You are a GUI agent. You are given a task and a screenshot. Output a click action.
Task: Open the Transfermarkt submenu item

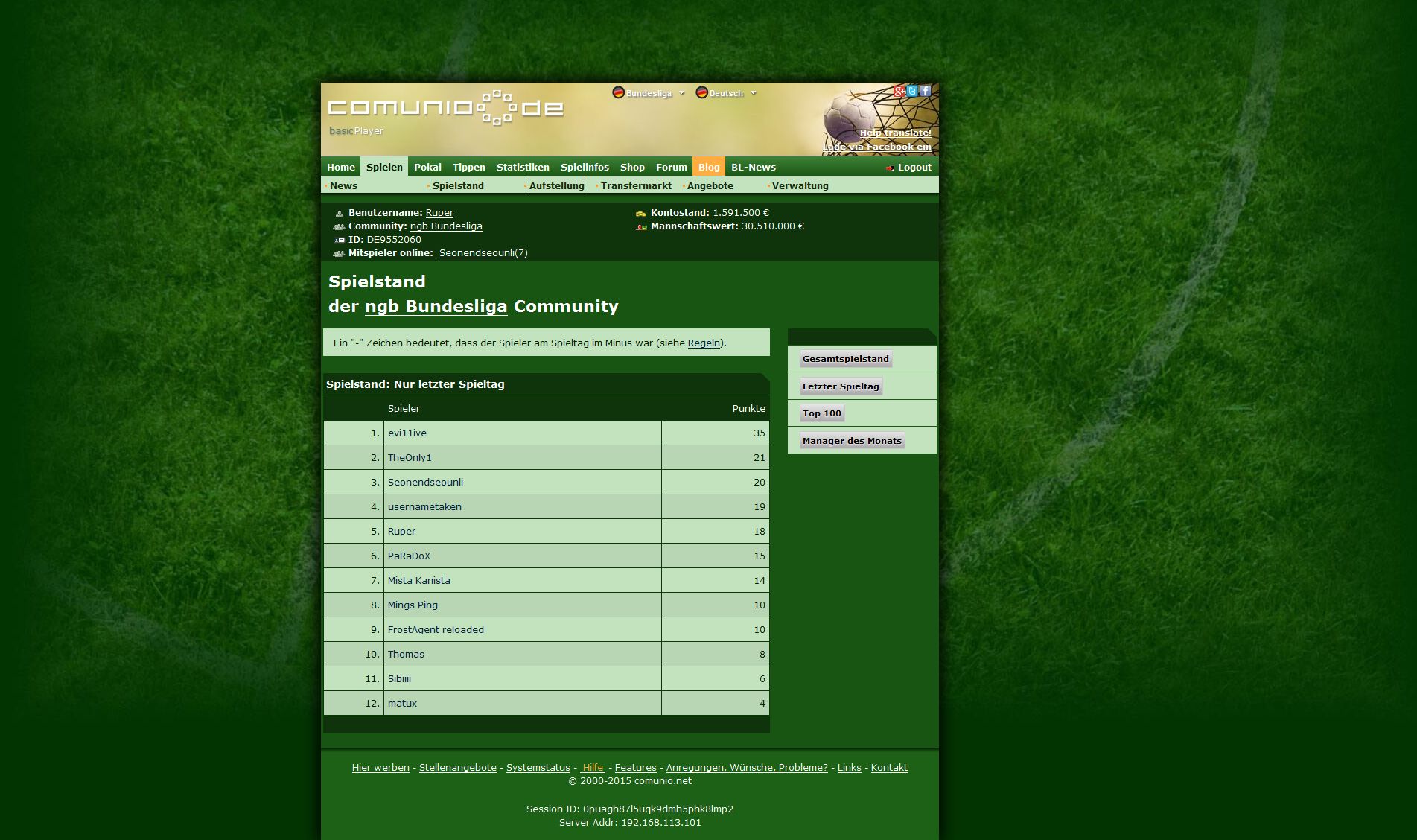click(x=636, y=185)
